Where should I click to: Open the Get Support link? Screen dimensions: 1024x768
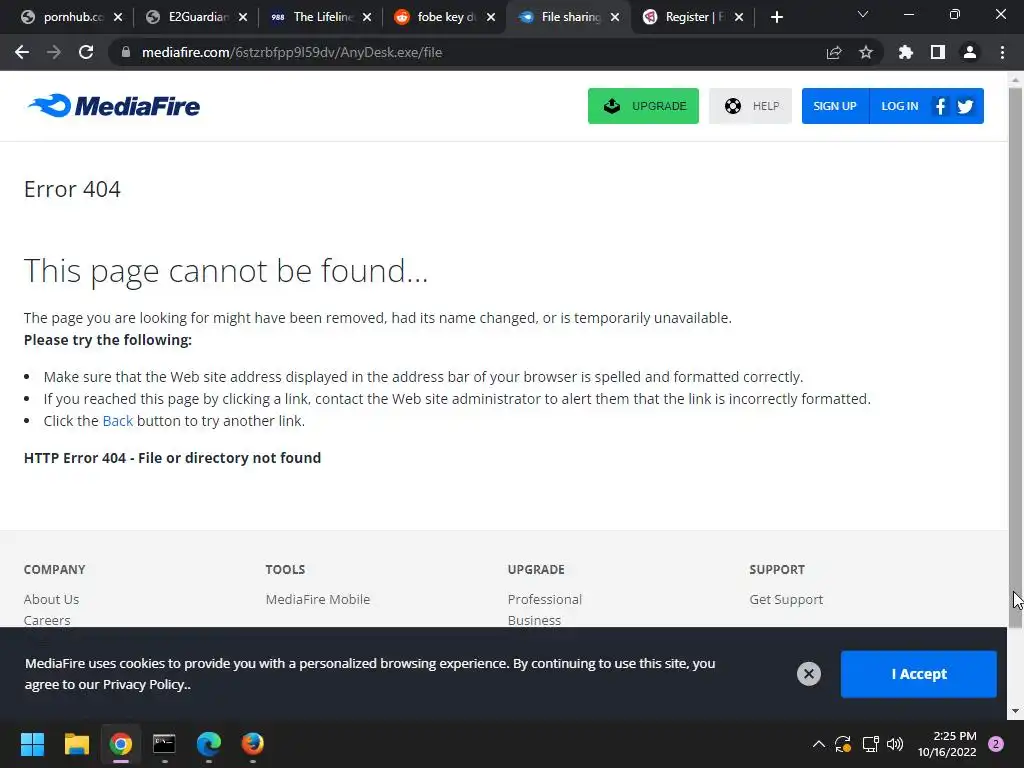(x=786, y=599)
